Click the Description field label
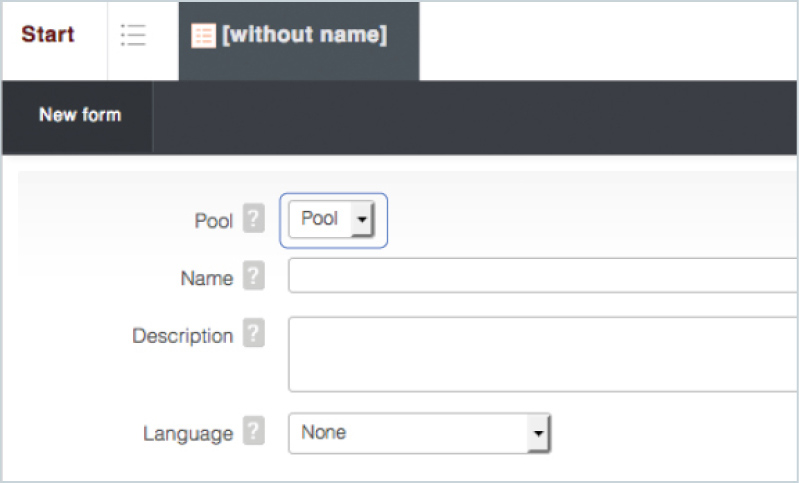799x483 pixels. (x=182, y=336)
